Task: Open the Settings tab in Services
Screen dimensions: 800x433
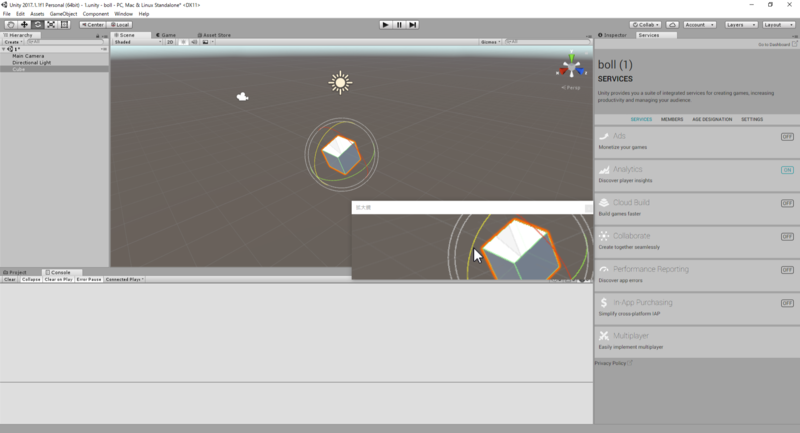Action: point(752,119)
